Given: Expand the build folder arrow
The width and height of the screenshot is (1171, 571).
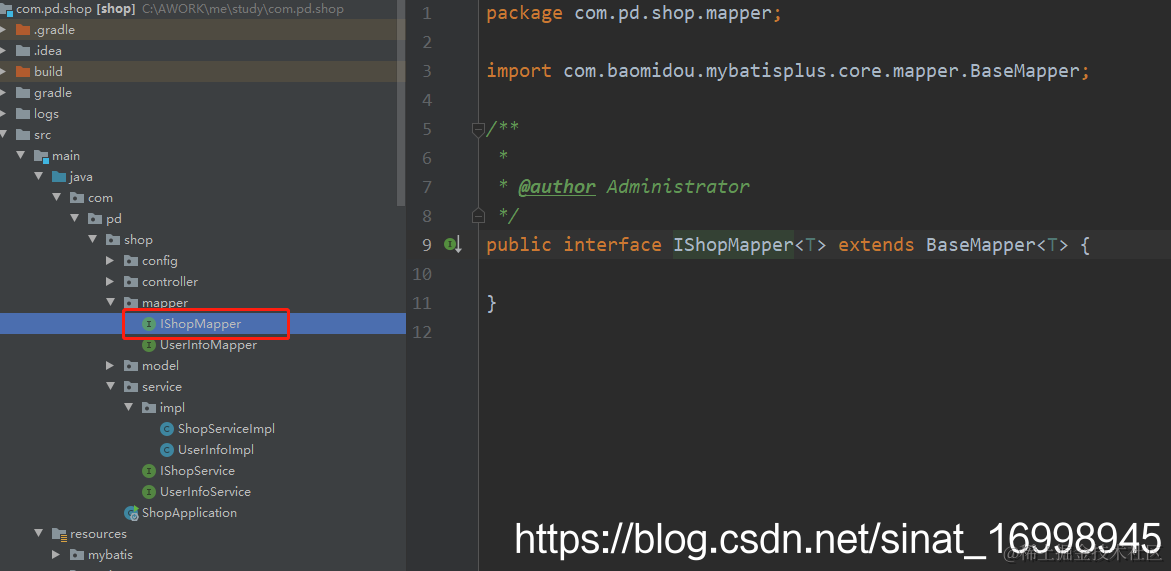Looking at the screenshot, I should tap(4, 72).
